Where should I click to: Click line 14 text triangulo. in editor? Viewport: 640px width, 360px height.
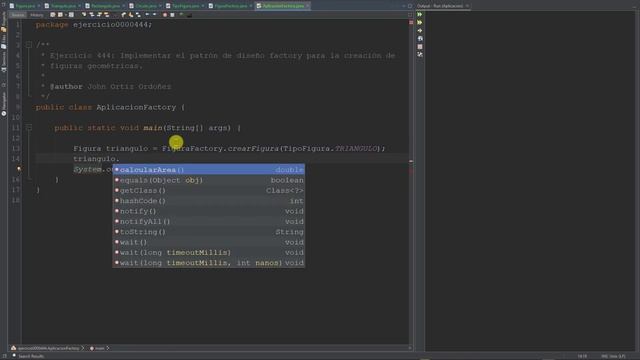[96, 159]
